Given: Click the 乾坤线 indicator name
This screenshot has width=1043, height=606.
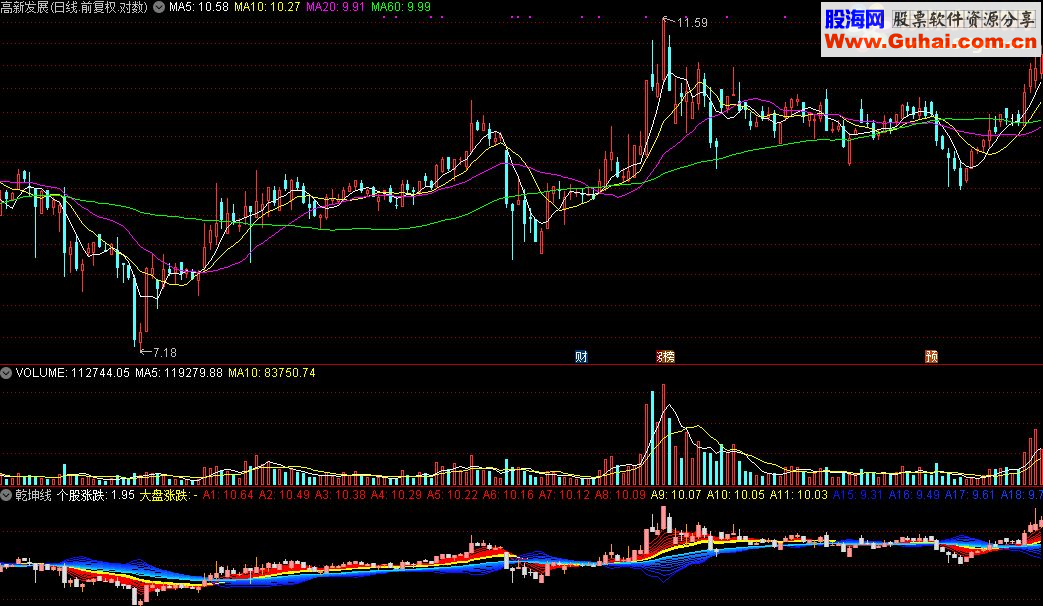Looking at the screenshot, I should click(x=33, y=496).
